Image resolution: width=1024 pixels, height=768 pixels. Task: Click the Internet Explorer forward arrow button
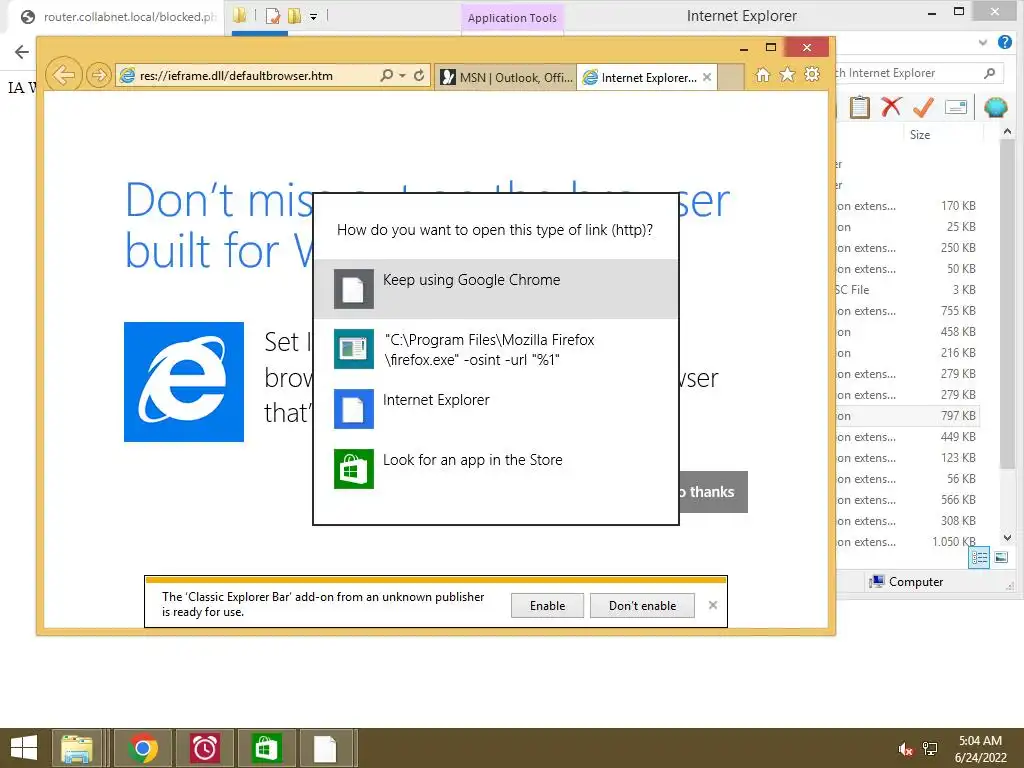[x=99, y=76]
